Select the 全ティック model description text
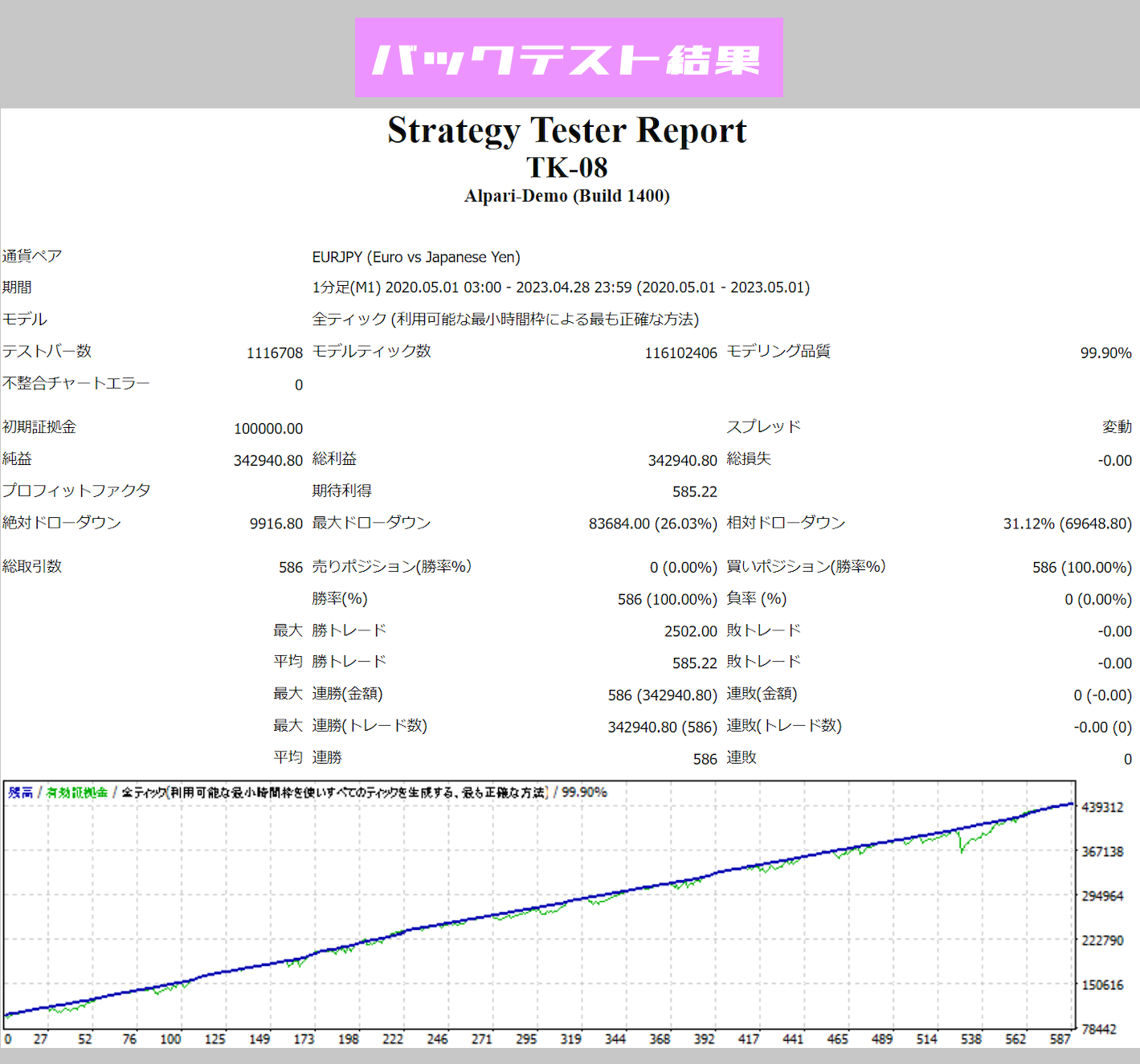This screenshot has height=1064, width=1140. tap(505, 320)
